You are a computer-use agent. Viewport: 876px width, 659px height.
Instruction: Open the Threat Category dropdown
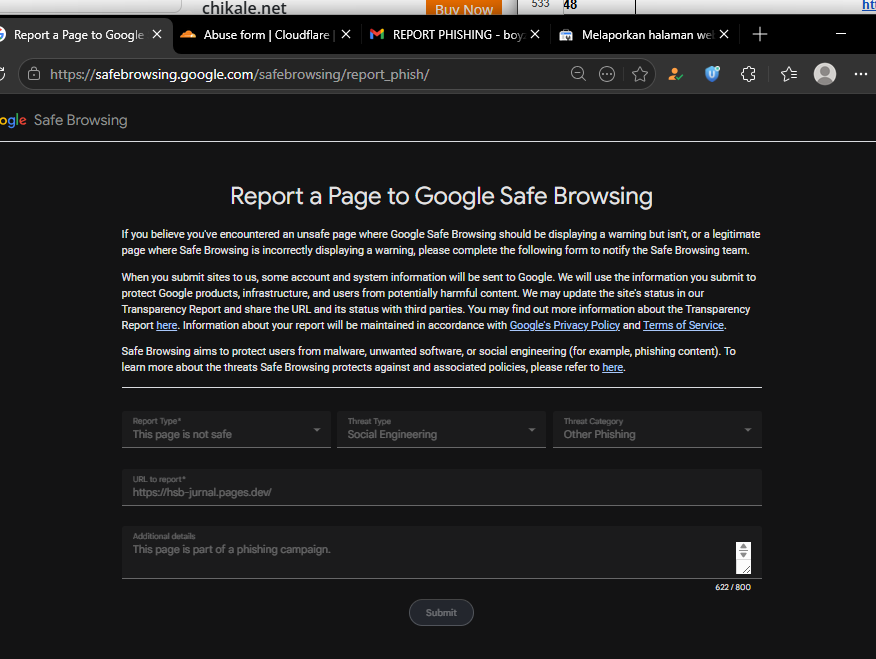click(x=657, y=429)
